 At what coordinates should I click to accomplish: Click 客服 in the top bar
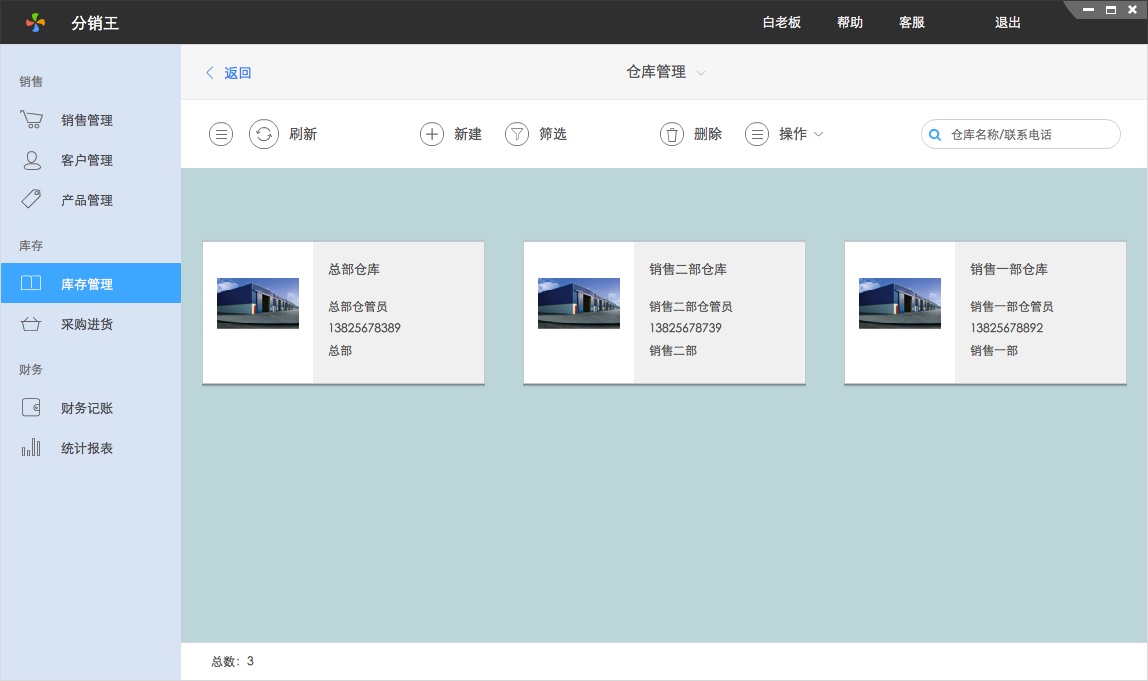tap(912, 22)
